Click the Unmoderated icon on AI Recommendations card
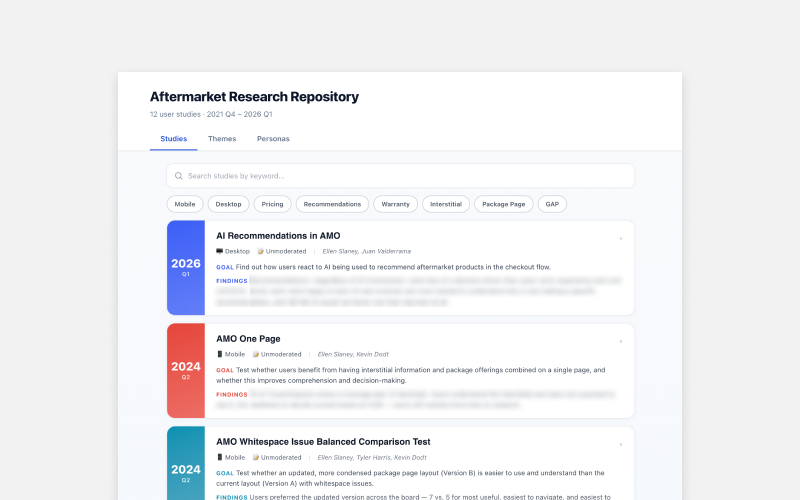Screen dimensions: 800x500 pos(260,251)
